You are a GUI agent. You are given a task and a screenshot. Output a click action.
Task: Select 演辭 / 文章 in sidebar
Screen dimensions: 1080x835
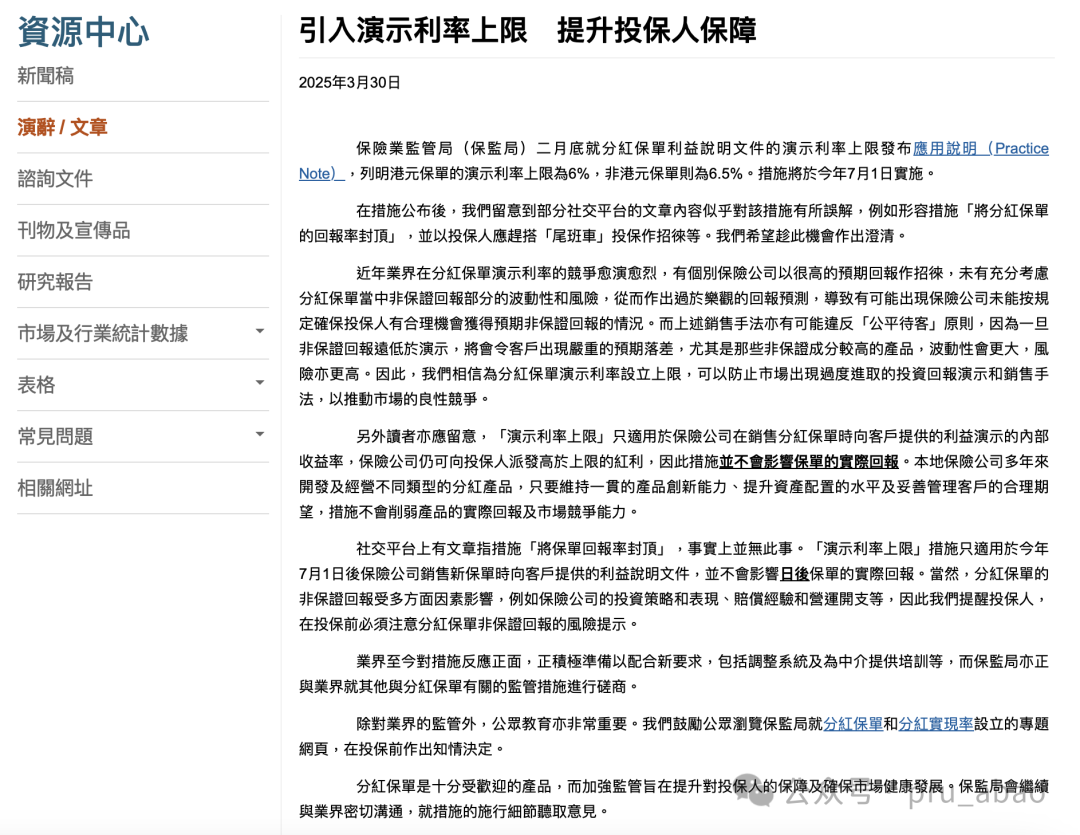pyautogui.click(x=63, y=127)
